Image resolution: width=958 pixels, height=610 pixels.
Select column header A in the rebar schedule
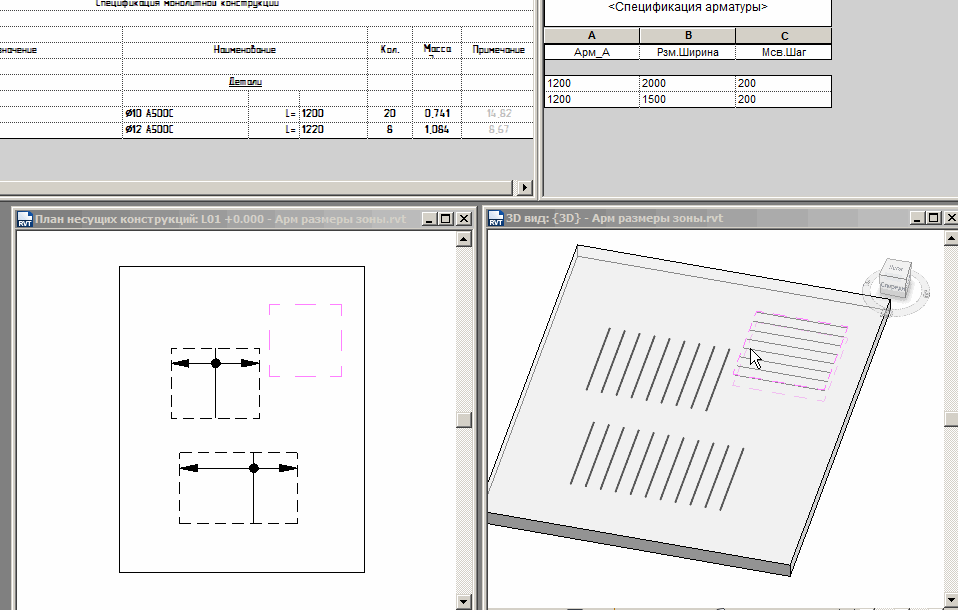coord(591,35)
